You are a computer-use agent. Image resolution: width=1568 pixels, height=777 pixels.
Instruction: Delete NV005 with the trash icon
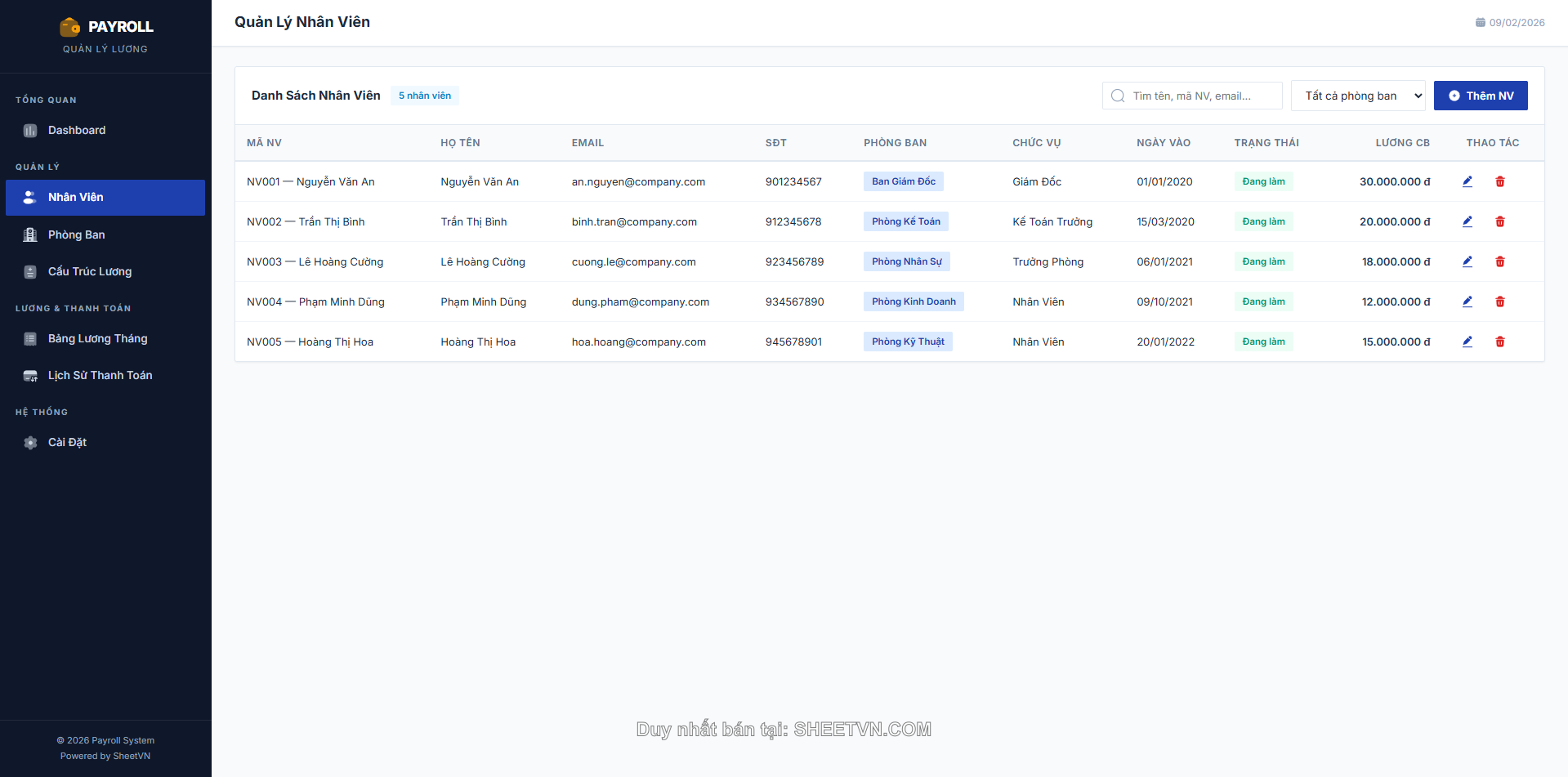[x=1499, y=342]
